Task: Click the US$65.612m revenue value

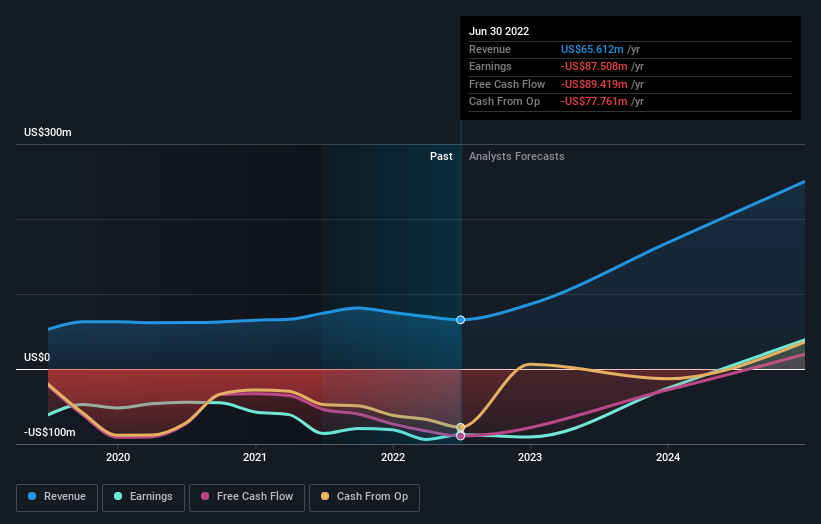Action: pyautogui.click(x=592, y=49)
